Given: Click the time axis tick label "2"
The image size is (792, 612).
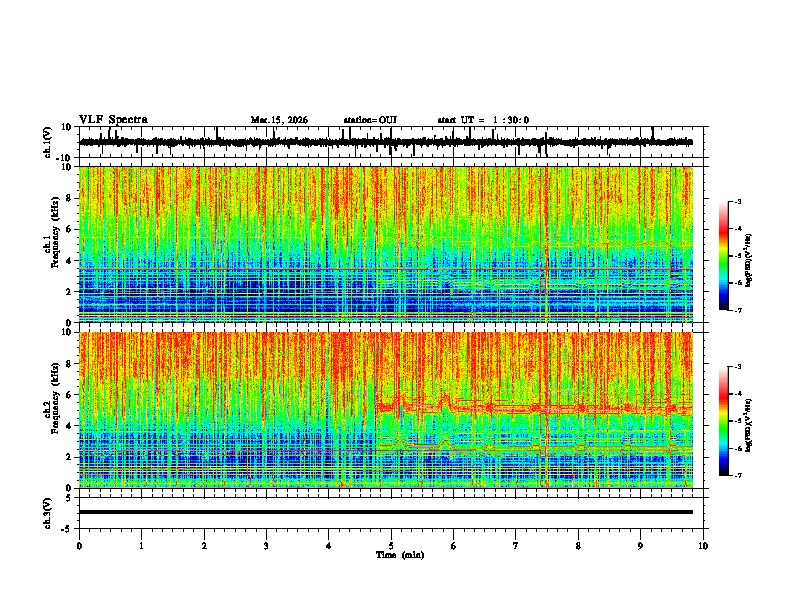Looking at the screenshot, I should pyautogui.click(x=204, y=546).
